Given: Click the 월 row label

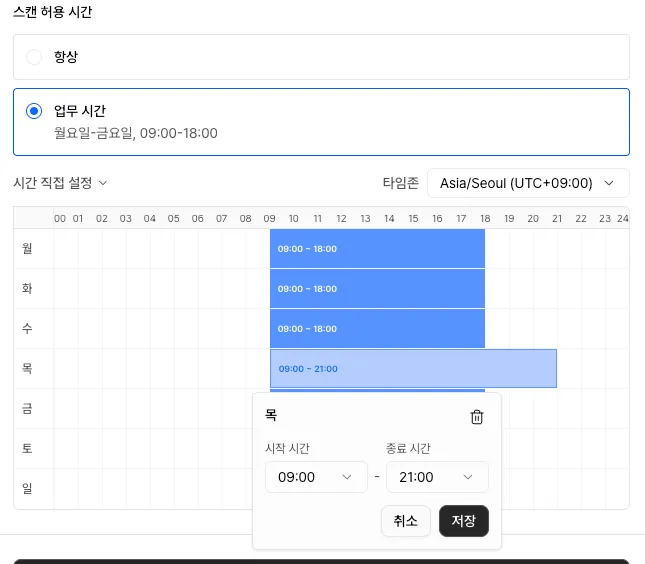Looking at the screenshot, I should coord(27,249).
